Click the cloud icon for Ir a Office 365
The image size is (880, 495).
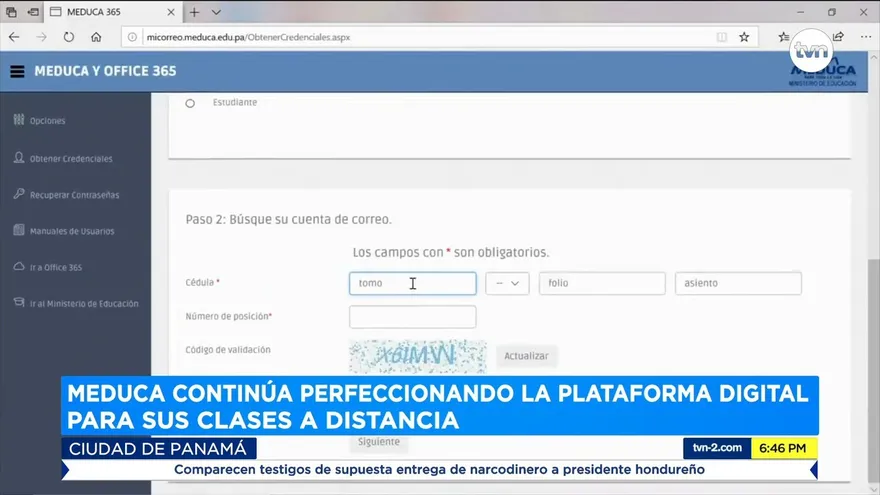pyautogui.click(x=19, y=267)
